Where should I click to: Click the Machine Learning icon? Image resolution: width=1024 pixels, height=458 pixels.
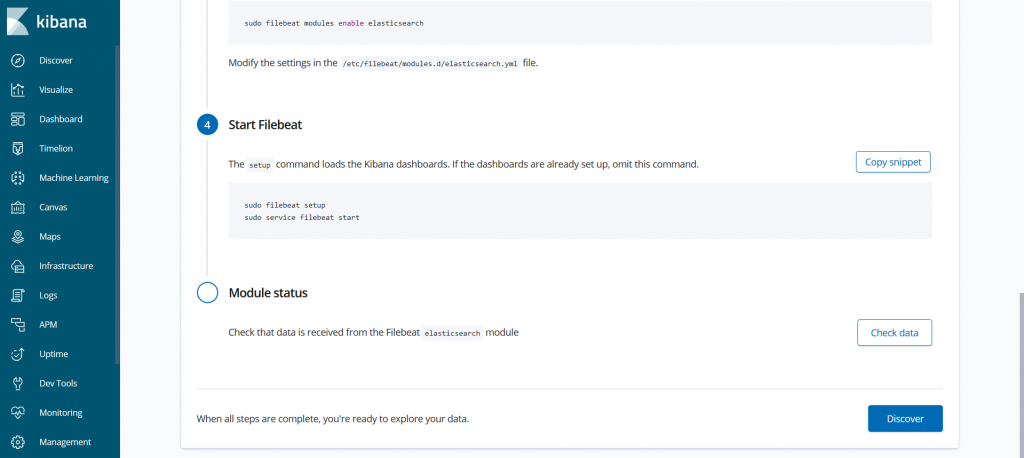click(18, 178)
